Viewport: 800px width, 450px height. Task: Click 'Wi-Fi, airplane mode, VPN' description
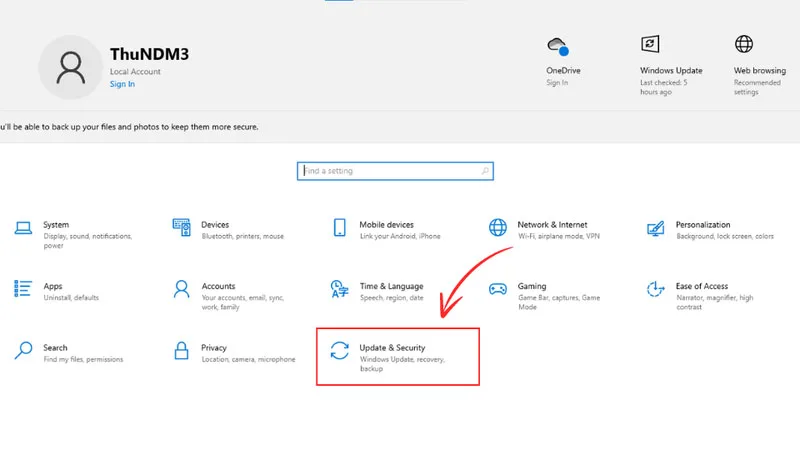[559, 236]
